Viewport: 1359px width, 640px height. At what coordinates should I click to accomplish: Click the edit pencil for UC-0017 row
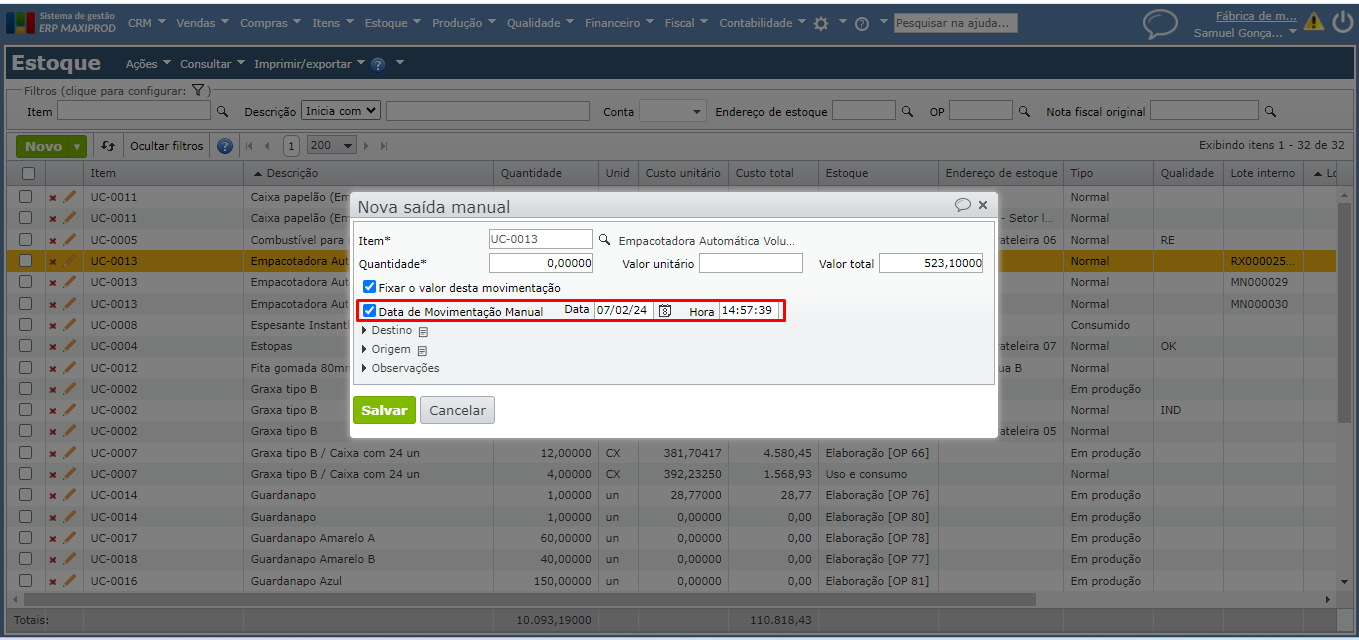pos(69,538)
